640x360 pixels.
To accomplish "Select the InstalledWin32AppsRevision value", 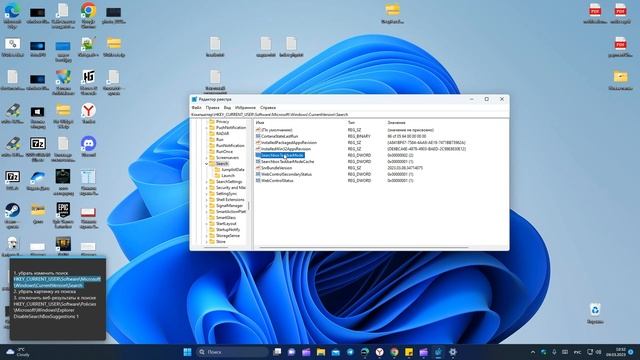I will point(286,149).
